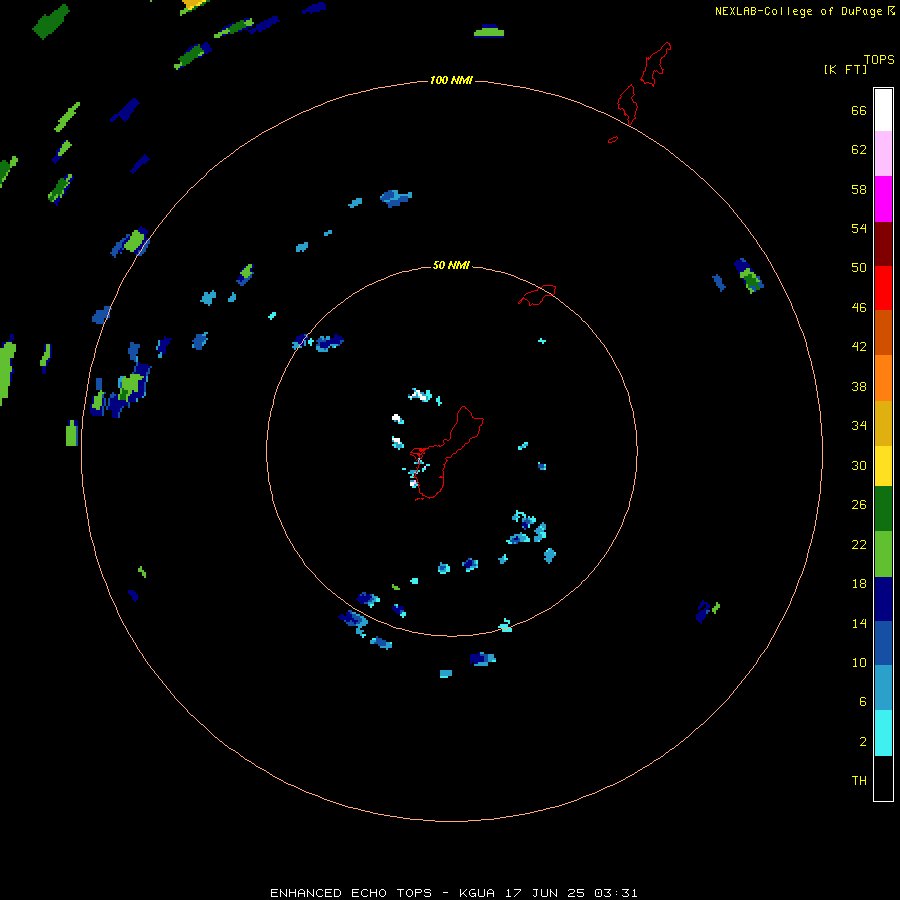Click the legend value 62
The width and height of the screenshot is (900, 900).
pos(859,150)
